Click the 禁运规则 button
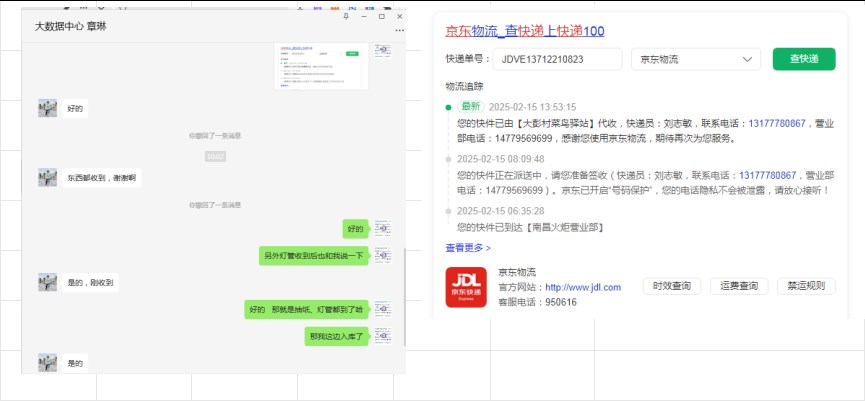This screenshot has height=401, width=865. point(806,286)
